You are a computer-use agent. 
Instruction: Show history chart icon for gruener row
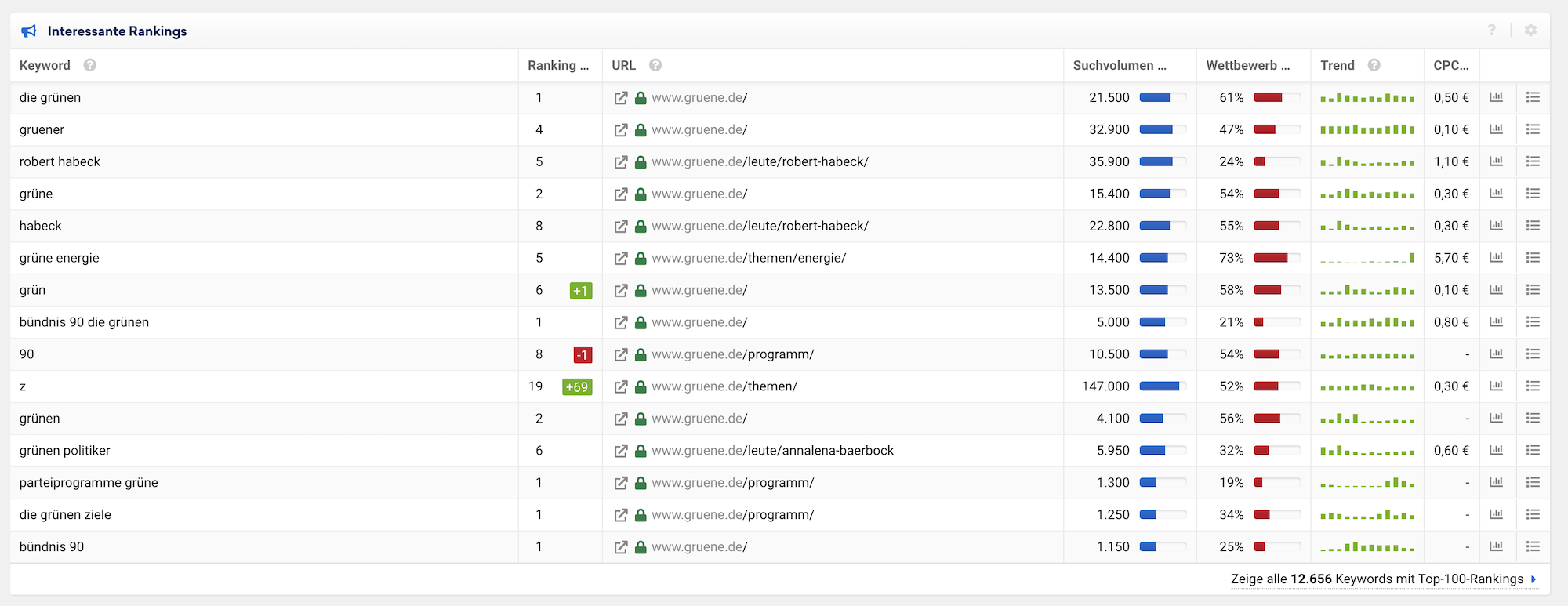click(x=1497, y=129)
